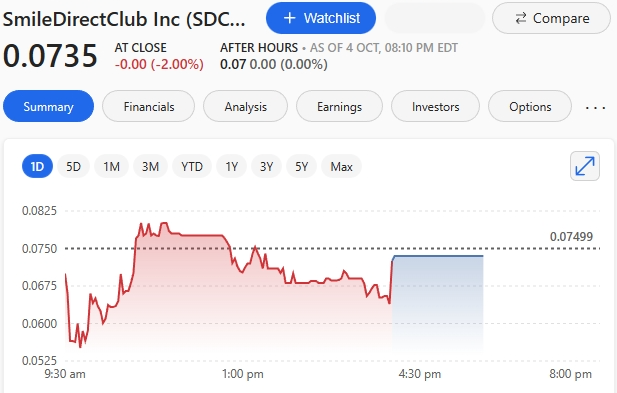Select the 1Y chart range
Viewport: 617px width, 393px height.
click(231, 166)
